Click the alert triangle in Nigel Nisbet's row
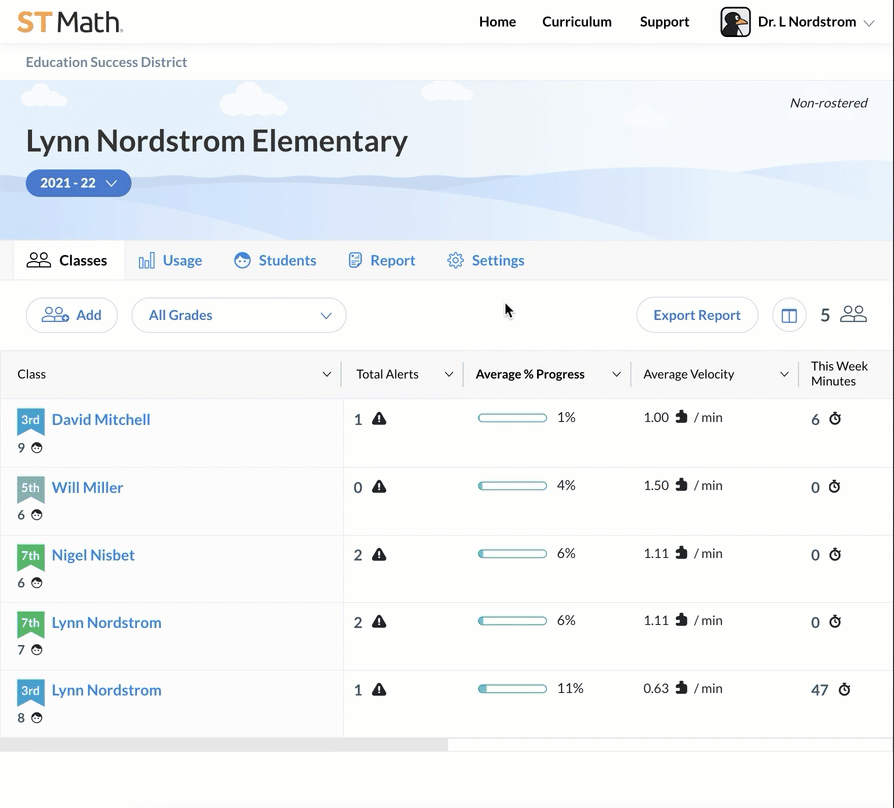The width and height of the screenshot is (894, 808). pos(379,555)
